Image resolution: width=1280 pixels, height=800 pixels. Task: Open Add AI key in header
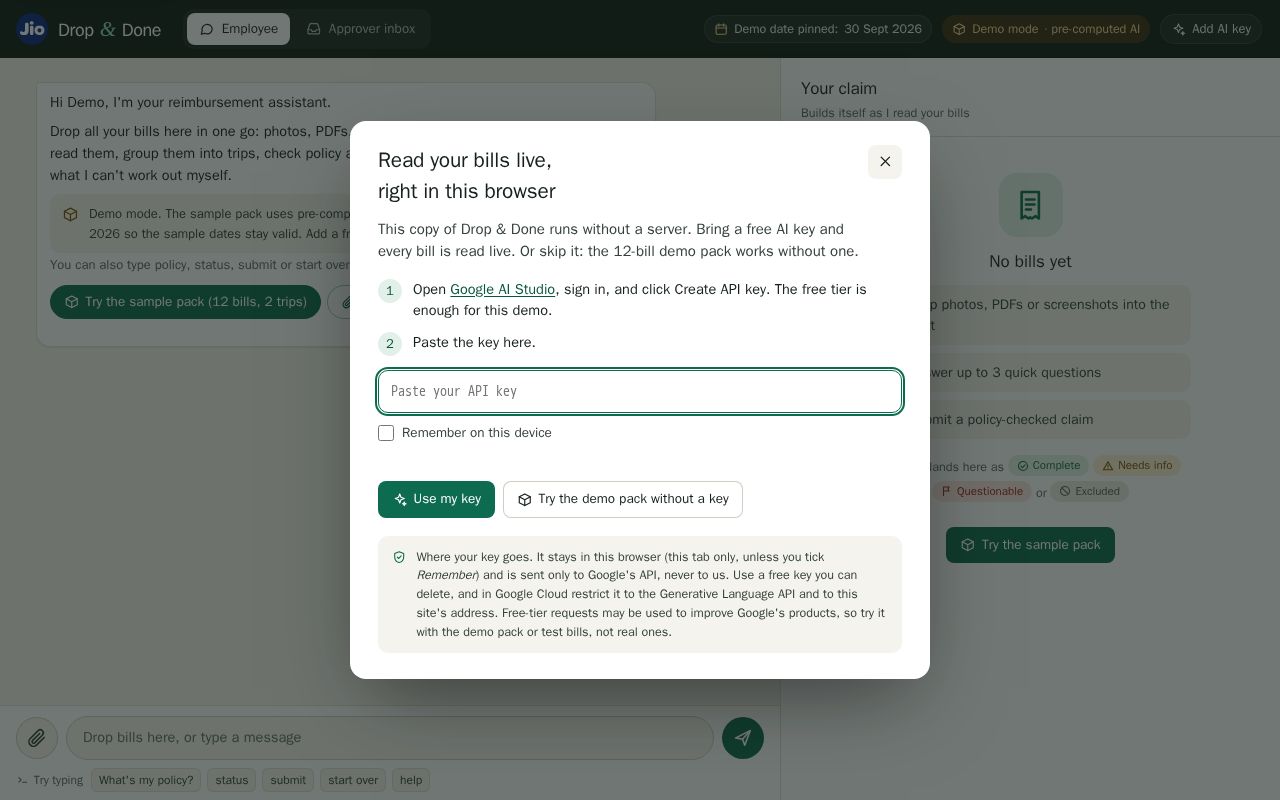coord(1211,29)
